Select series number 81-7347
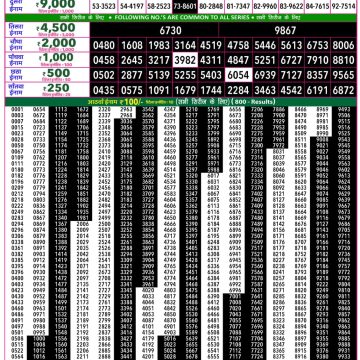The height and width of the screenshot is (360, 360). (x=238, y=6)
